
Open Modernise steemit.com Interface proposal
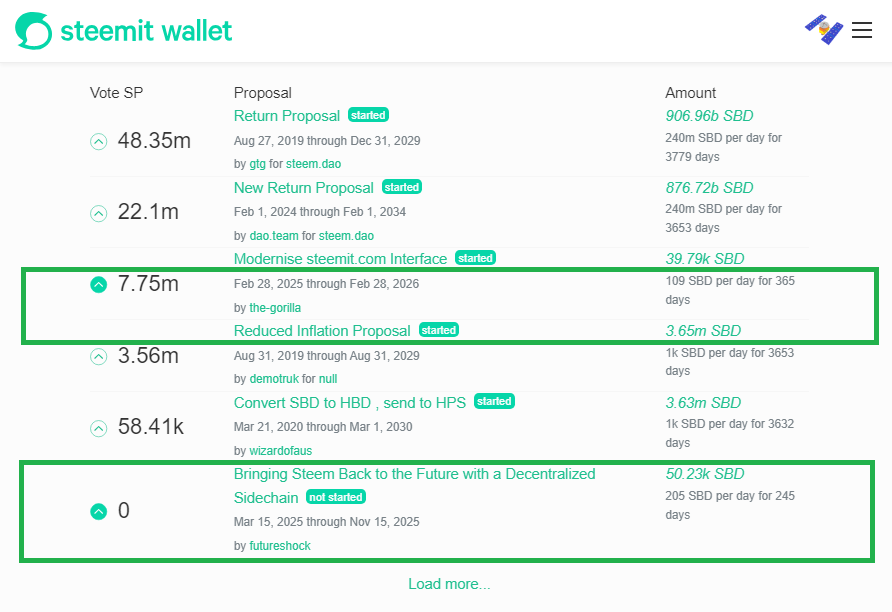click(340, 259)
